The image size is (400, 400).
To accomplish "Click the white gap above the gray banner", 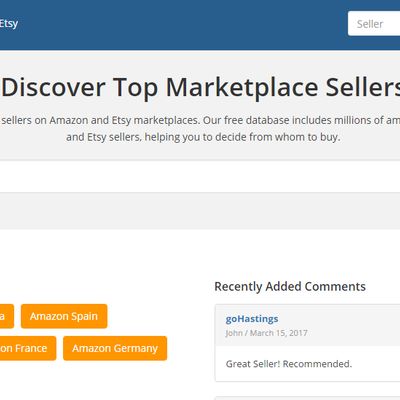I will pyautogui.click(x=200, y=176).
